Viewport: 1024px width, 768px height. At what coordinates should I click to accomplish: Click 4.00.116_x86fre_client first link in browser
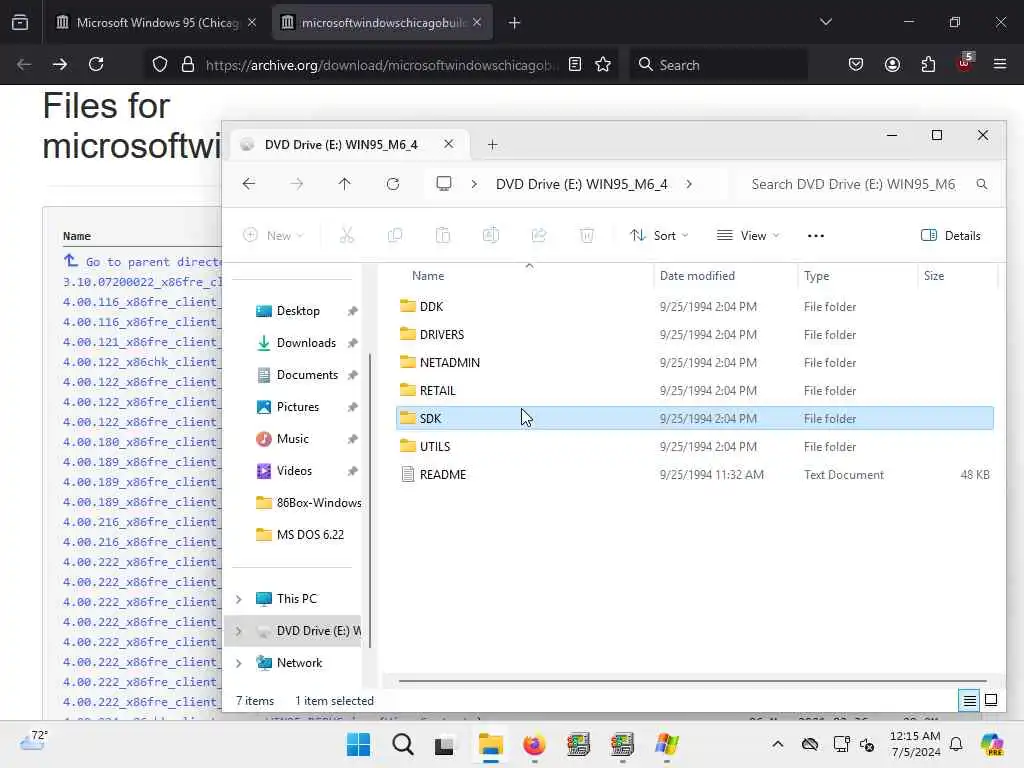coord(141,302)
